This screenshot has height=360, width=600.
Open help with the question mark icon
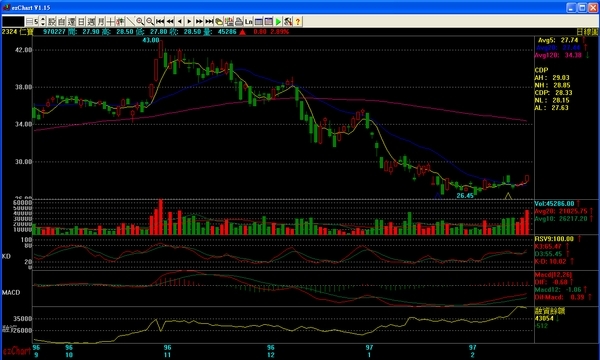click(298, 21)
